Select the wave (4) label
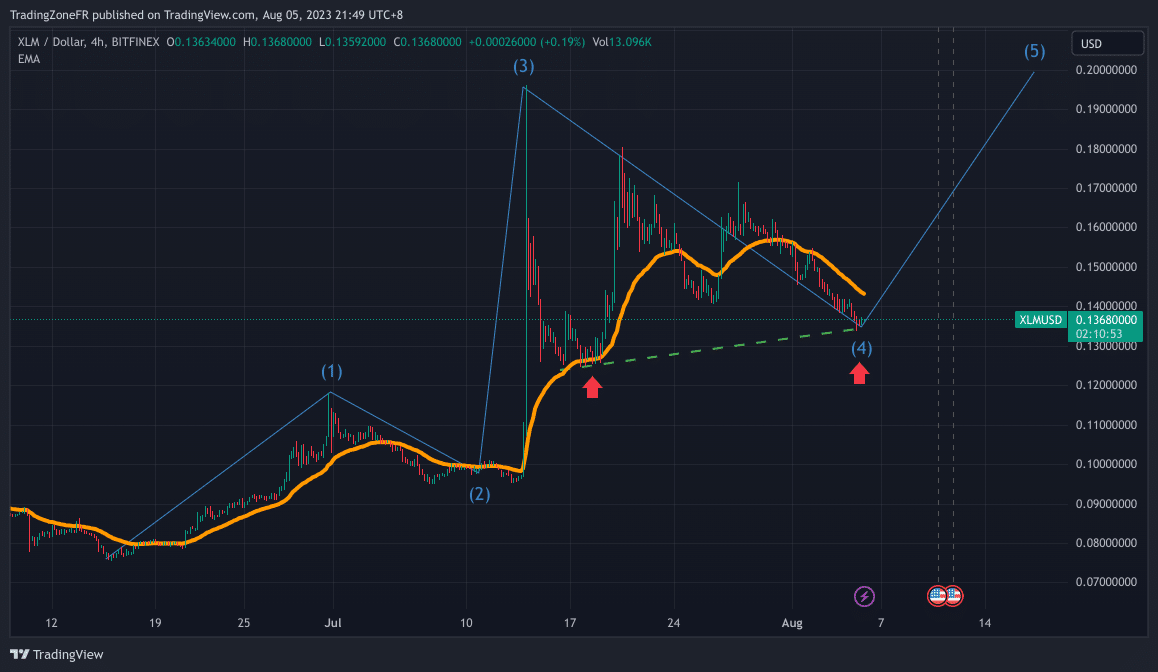Screen dimensions: 1158x672 point(862,348)
